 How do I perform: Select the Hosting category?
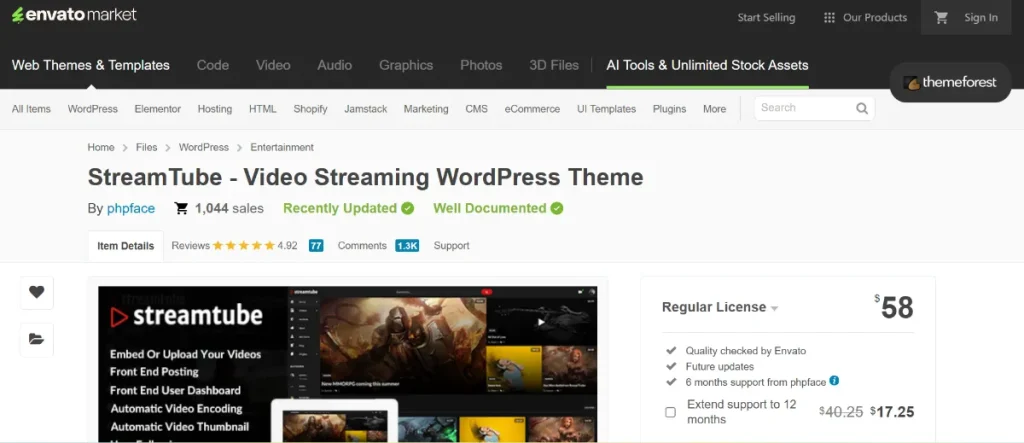pos(215,109)
